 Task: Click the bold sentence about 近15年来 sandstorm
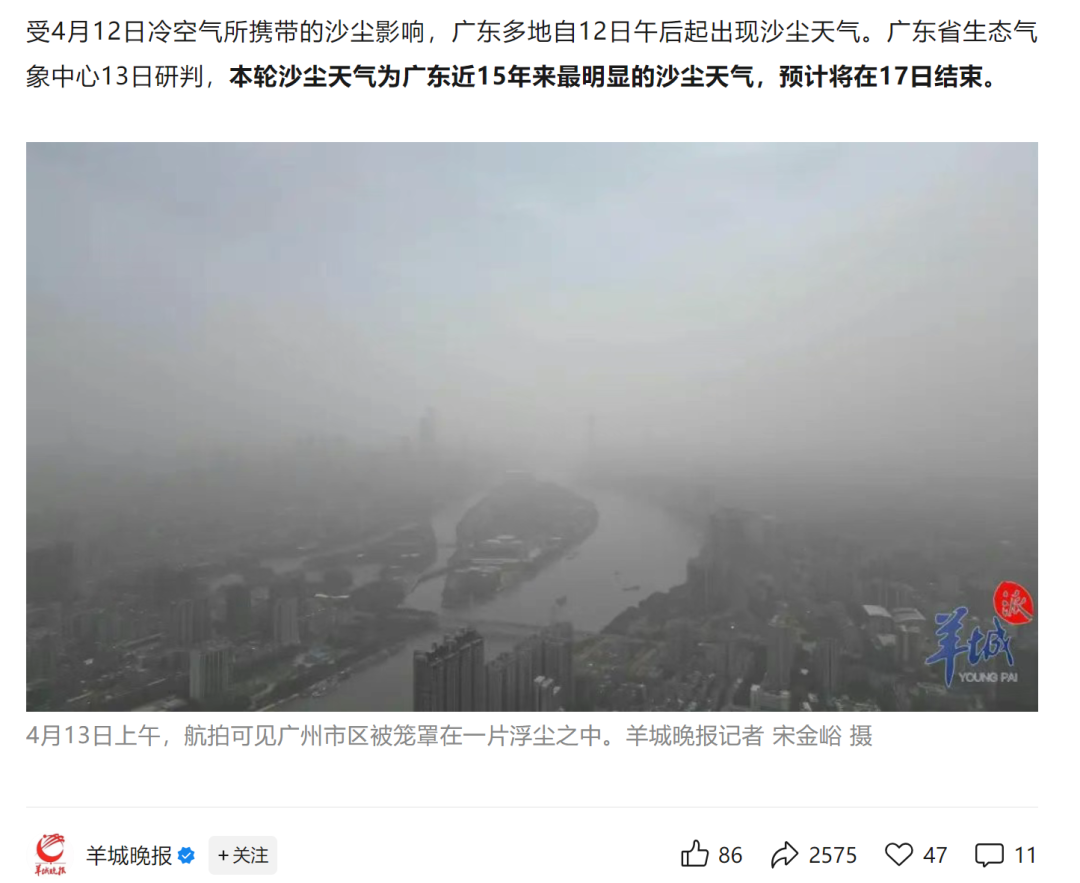tap(613, 77)
